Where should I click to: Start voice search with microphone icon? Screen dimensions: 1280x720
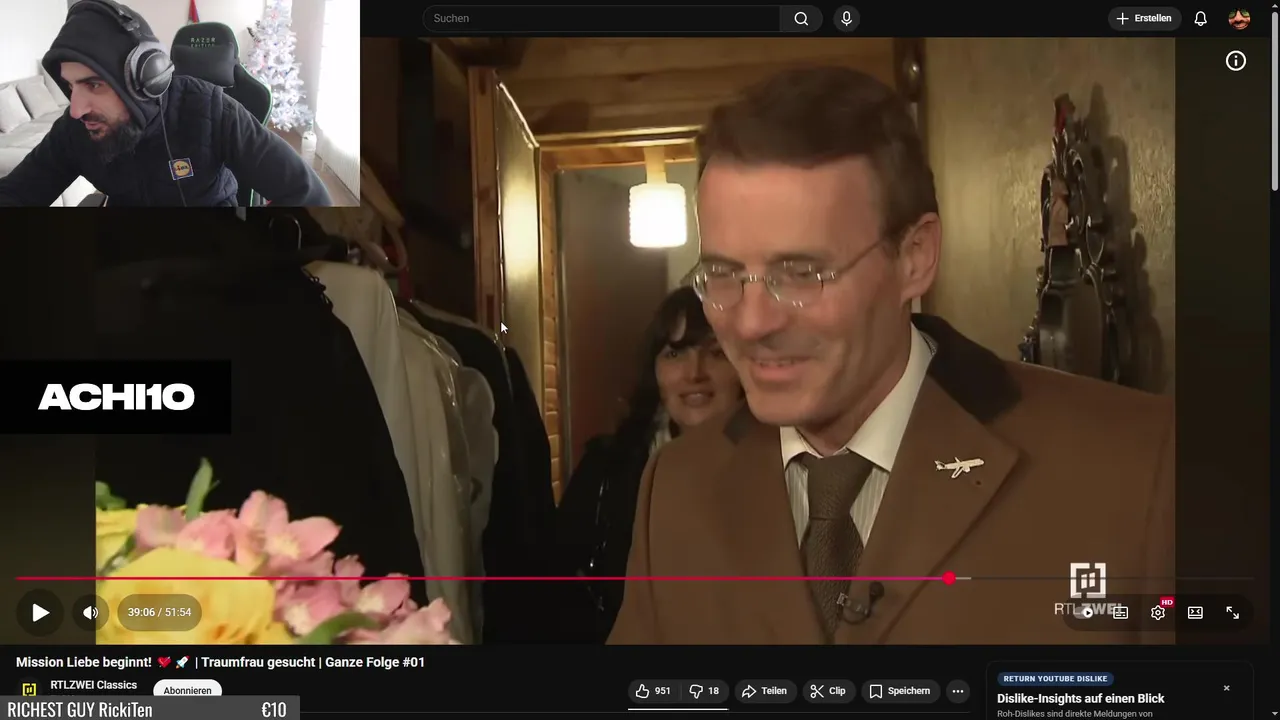point(847,18)
